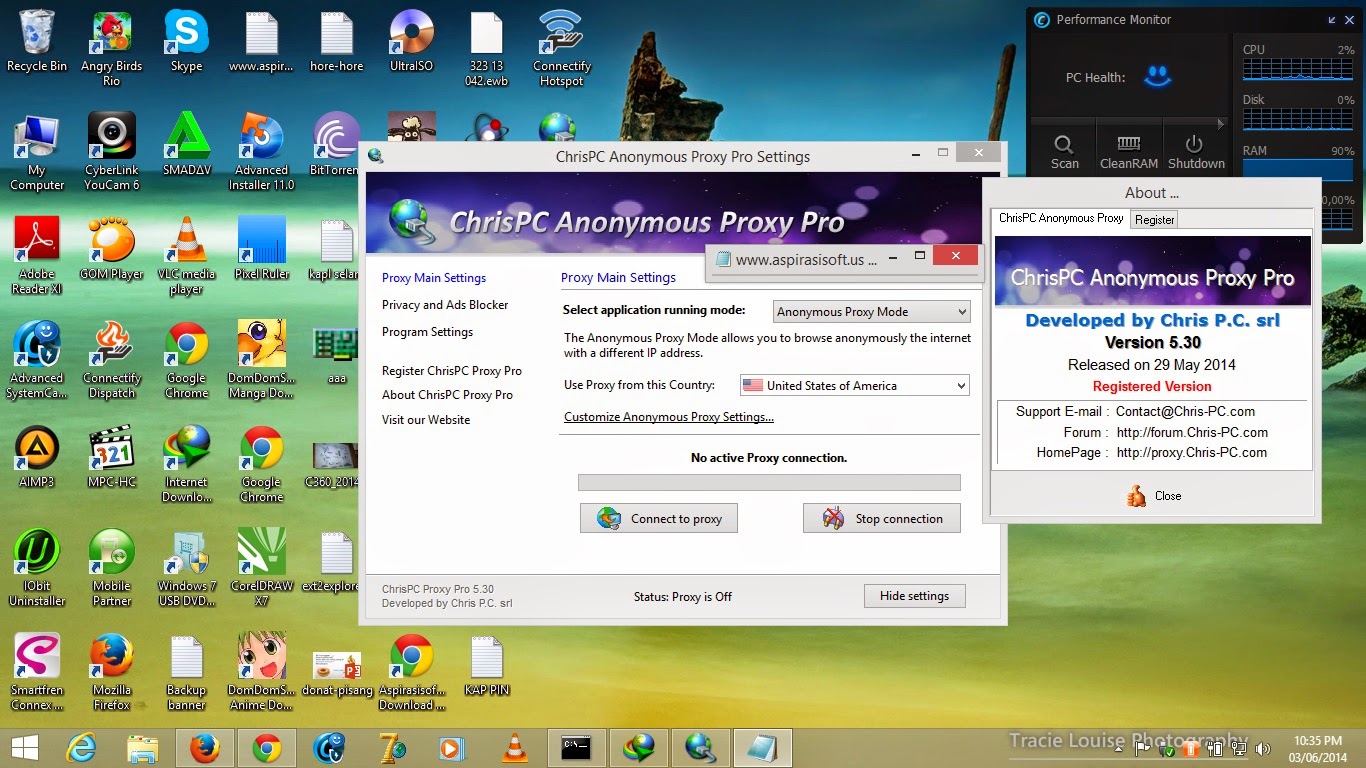Choose Visit our Website in sidebar
The width and height of the screenshot is (1366, 768).
coord(426,420)
